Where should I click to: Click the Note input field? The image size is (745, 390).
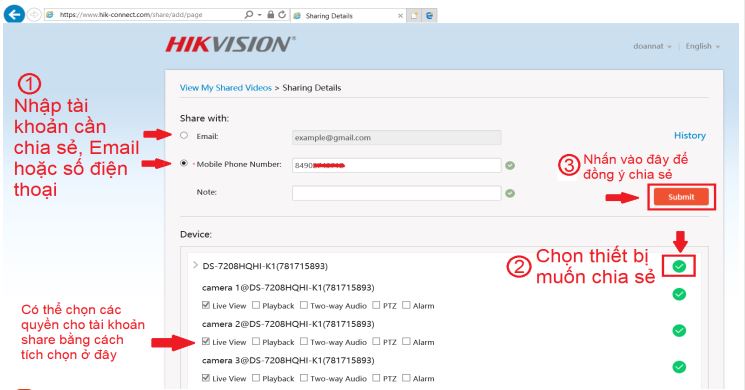coord(396,193)
